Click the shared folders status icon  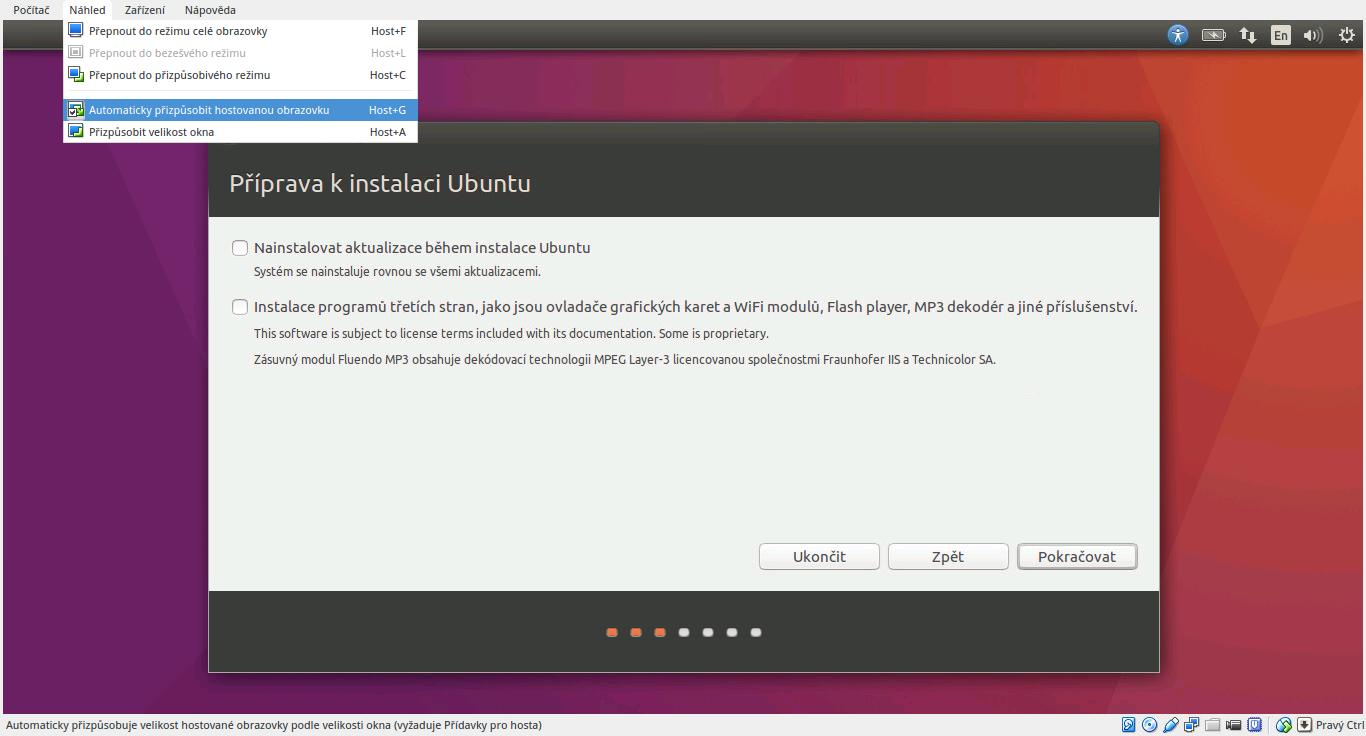tap(1212, 725)
